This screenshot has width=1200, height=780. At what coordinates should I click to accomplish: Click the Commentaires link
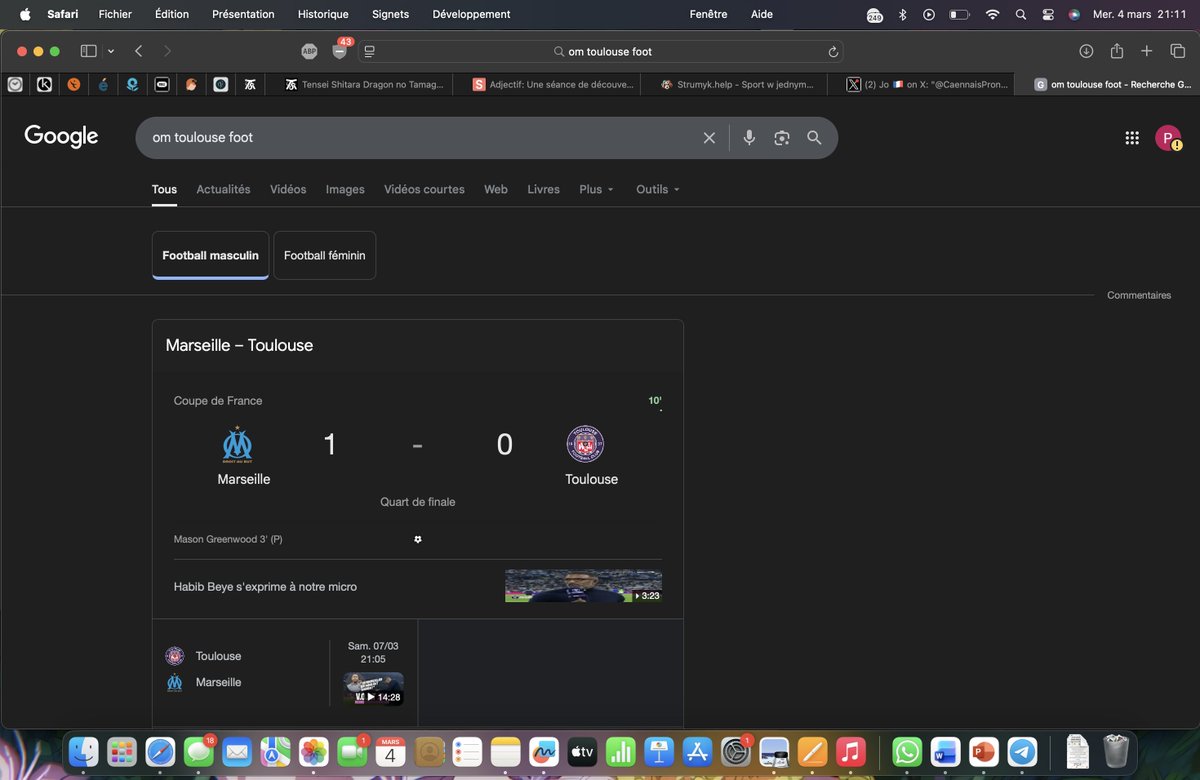point(1139,295)
